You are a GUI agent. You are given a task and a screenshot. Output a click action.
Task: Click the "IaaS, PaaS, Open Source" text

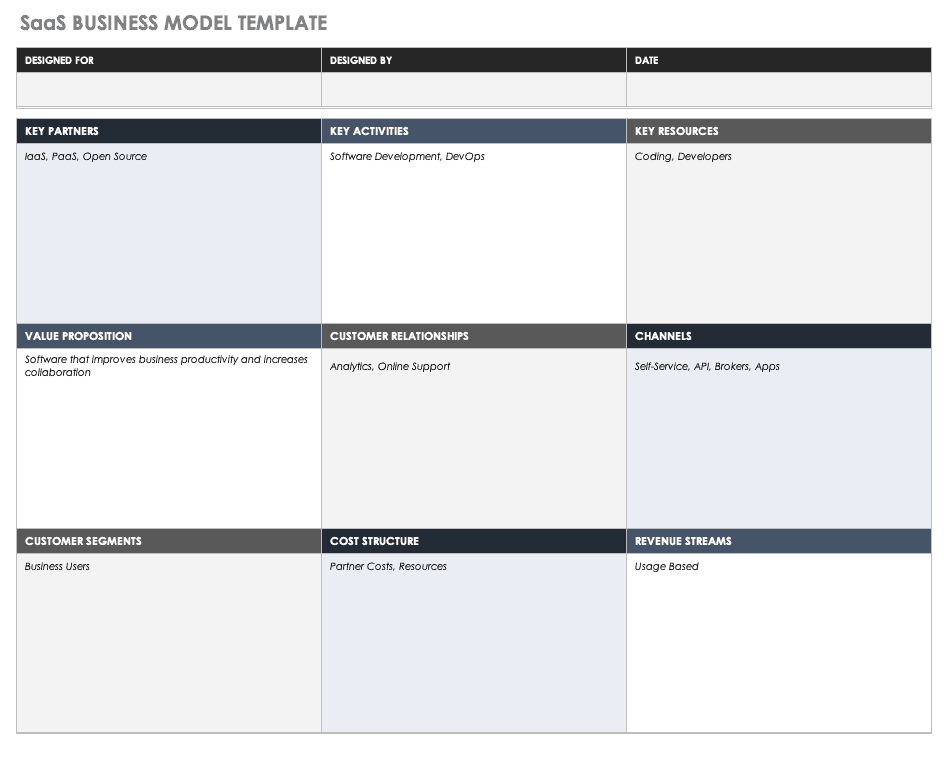pos(86,157)
